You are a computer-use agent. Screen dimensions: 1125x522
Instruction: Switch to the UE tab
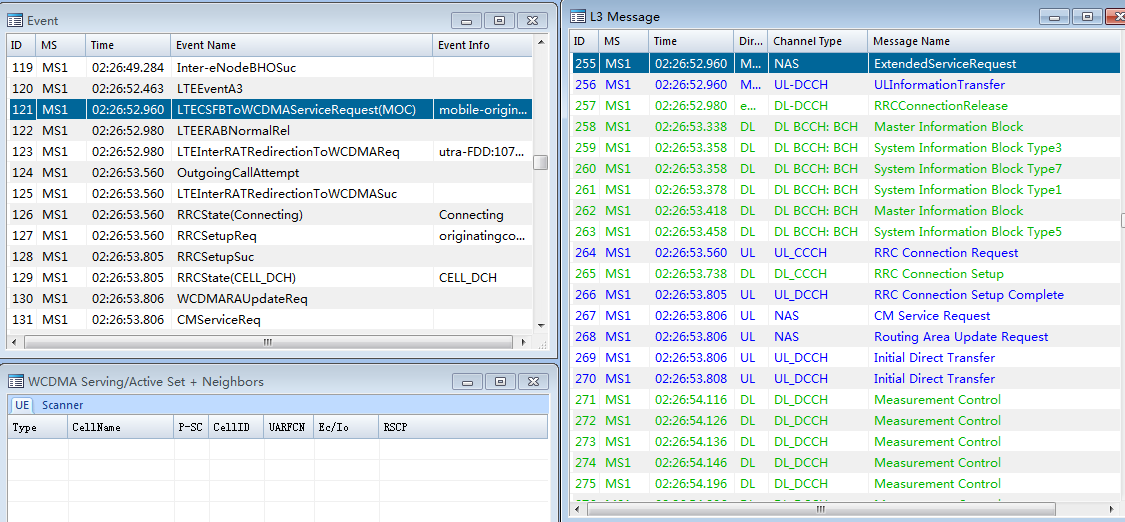(22, 405)
